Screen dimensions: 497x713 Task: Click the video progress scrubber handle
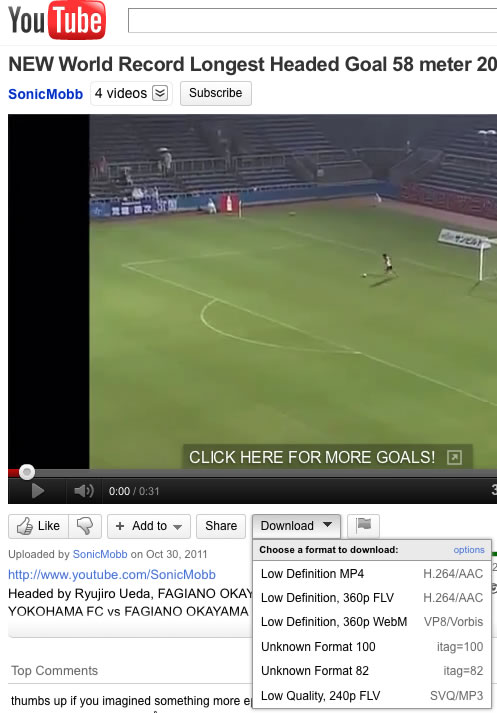coord(27,472)
